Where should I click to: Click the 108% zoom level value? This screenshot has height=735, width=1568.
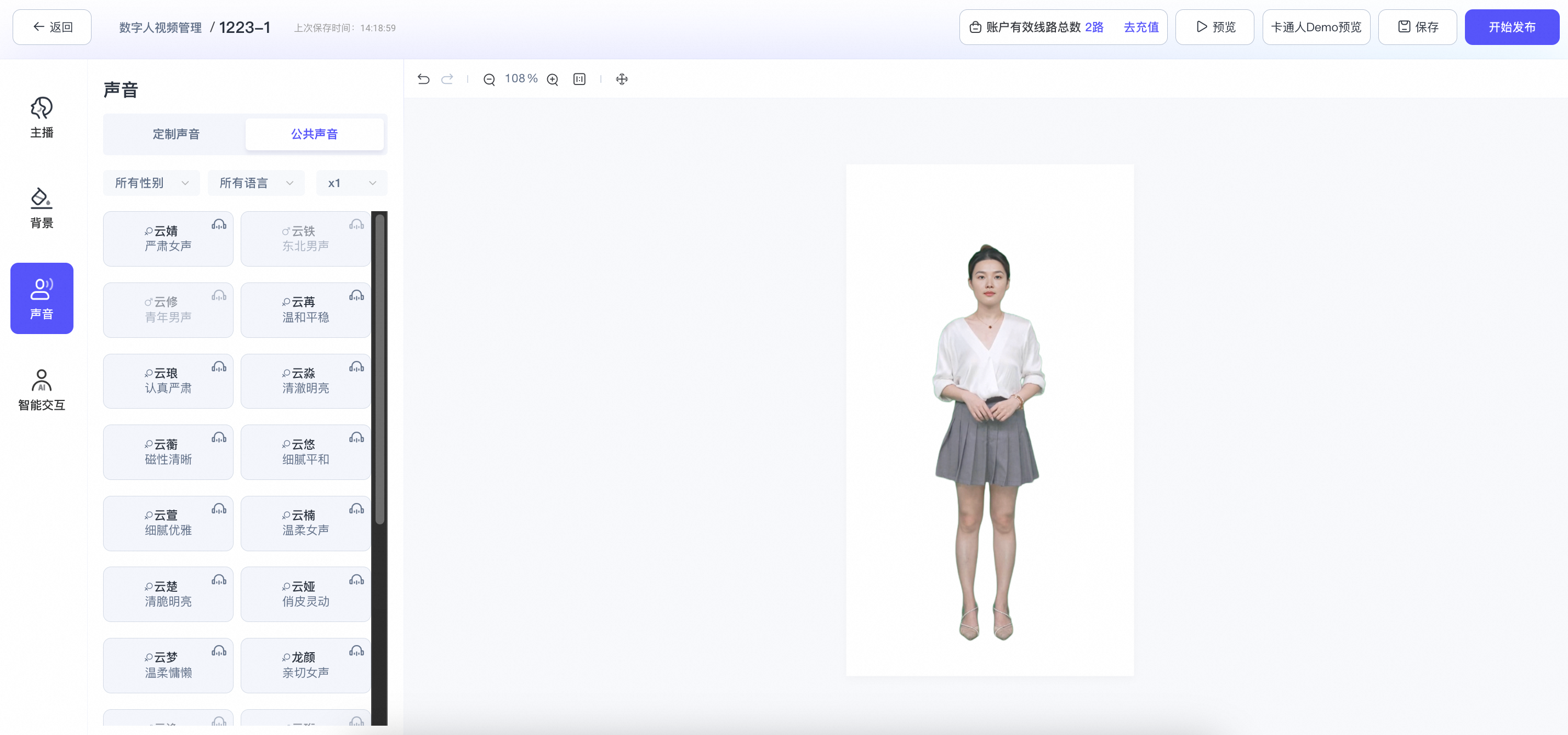(x=521, y=78)
